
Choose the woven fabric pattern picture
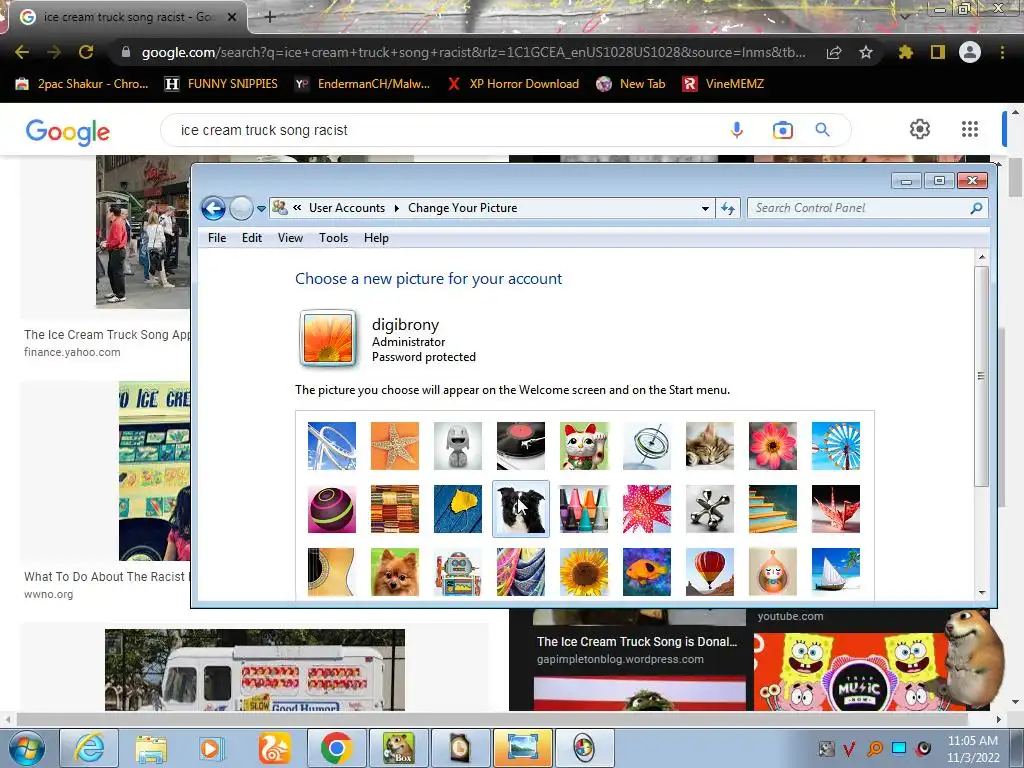[394, 509]
